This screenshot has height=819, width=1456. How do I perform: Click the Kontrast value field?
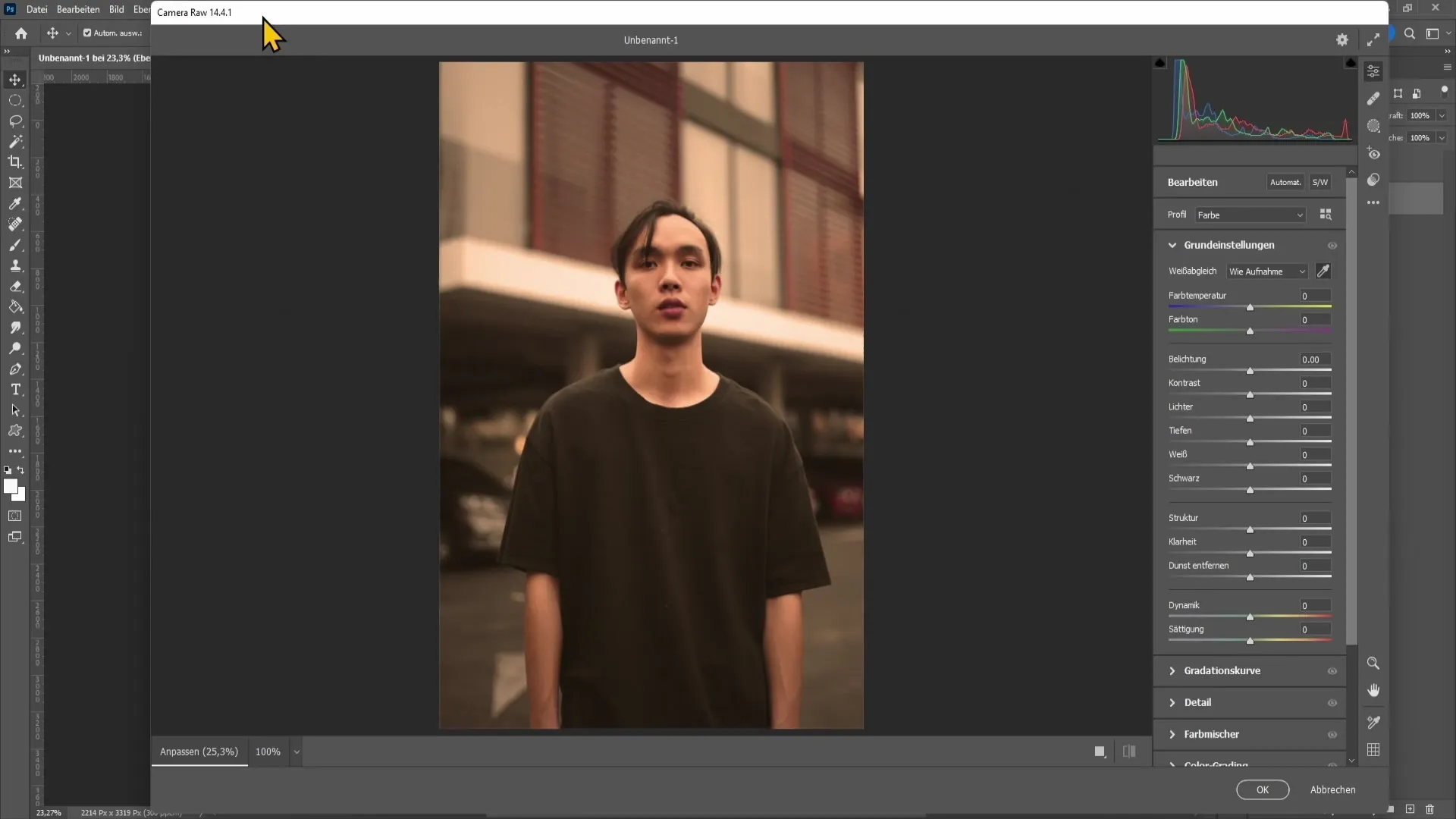coord(1315,383)
